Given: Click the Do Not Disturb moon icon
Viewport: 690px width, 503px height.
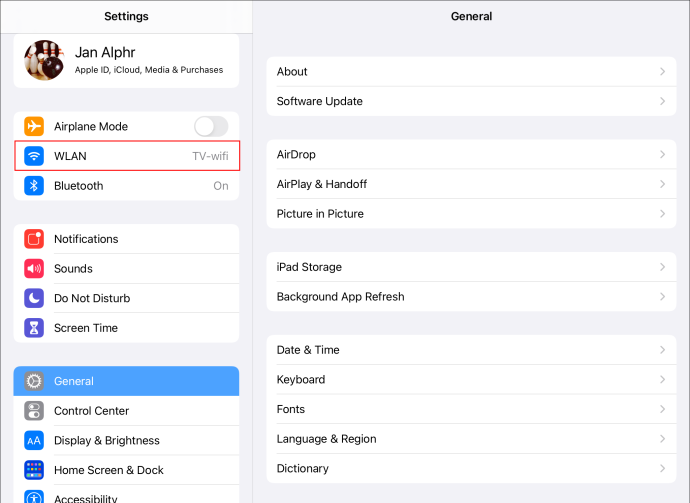Looking at the screenshot, I should click(x=34, y=298).
